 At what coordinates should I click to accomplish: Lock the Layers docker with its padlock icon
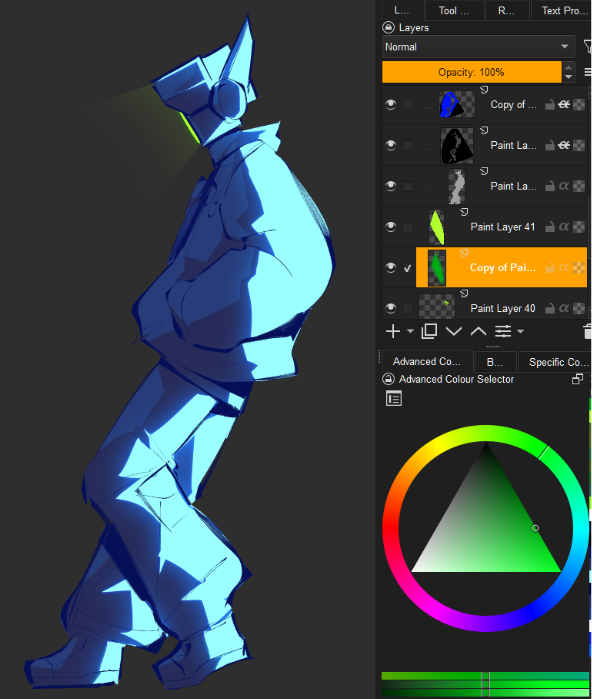click(x=388, y=28)
